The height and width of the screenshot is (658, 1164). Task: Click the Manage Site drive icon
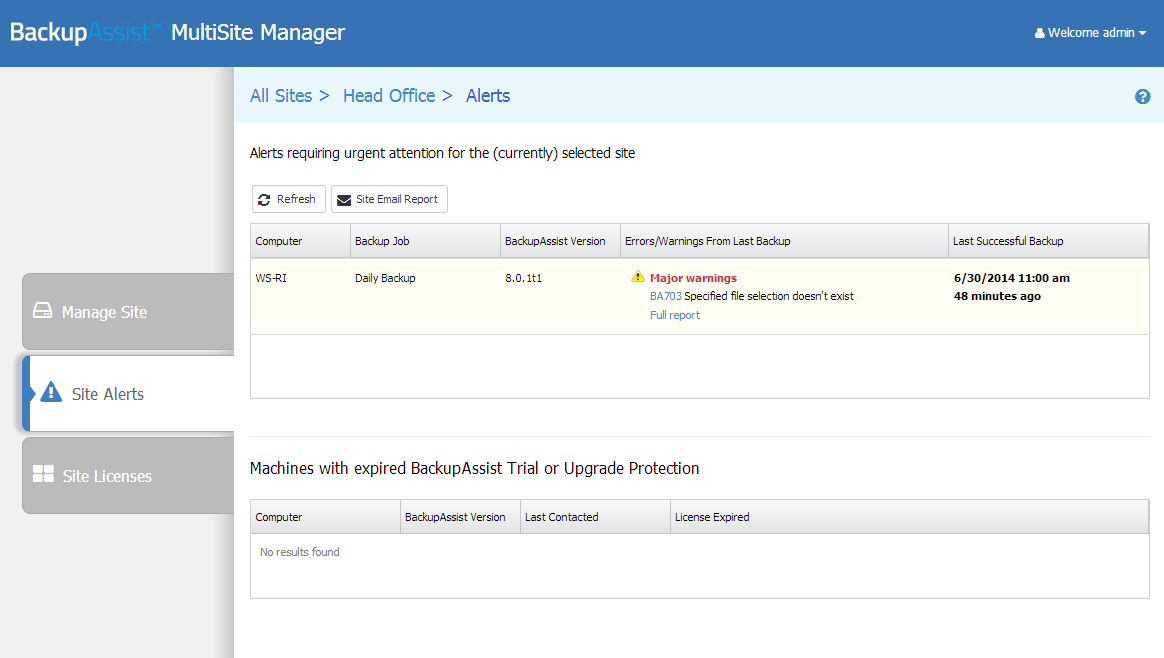[42, 310]
